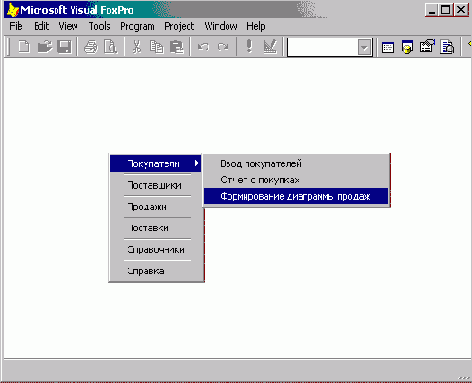The image size is (472, 383).
Task: Click the Modify Form ruler icon
Action: (270, 46)
